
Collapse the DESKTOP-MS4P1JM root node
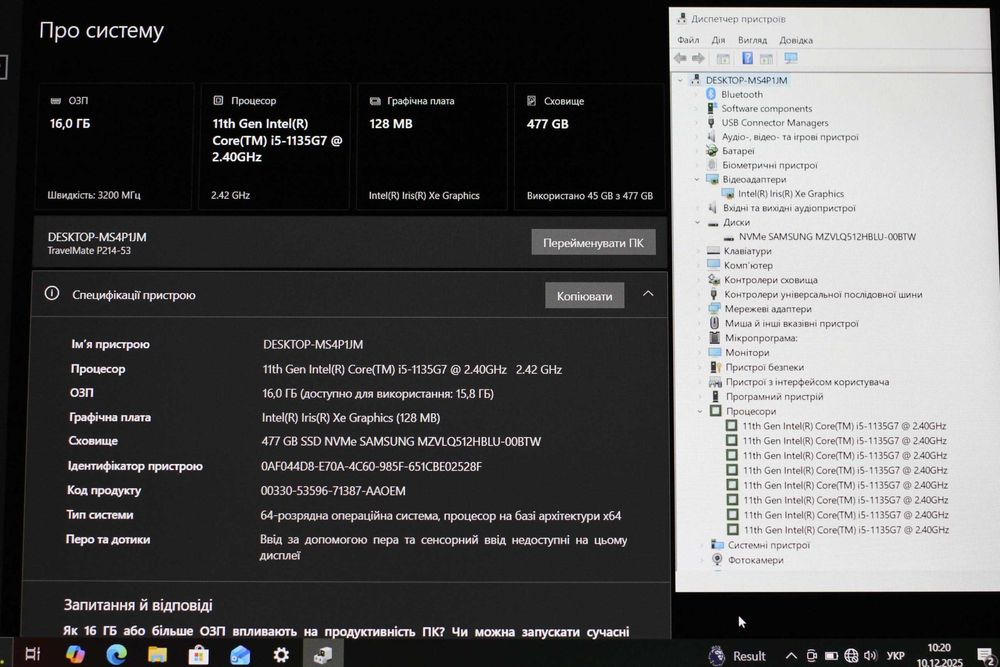[x=681, y=80]
